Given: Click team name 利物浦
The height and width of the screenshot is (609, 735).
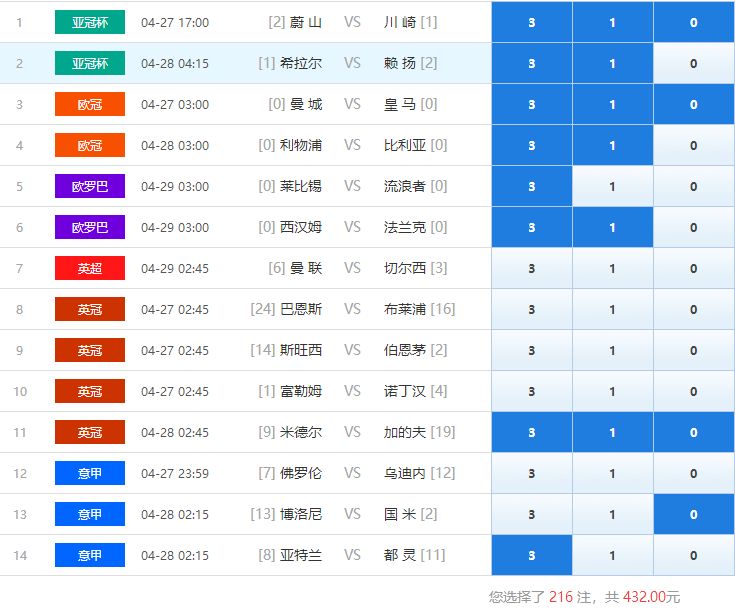Looking at the screenshot, I should [301, 145].
